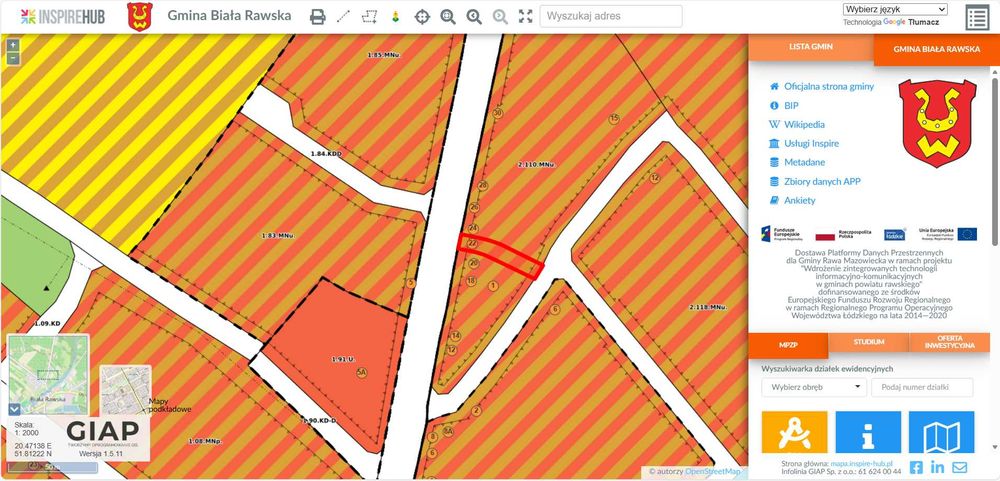The image size is (1000, 481).
Task: Collapse the overview map with chevron
Action: coord(14,410)
